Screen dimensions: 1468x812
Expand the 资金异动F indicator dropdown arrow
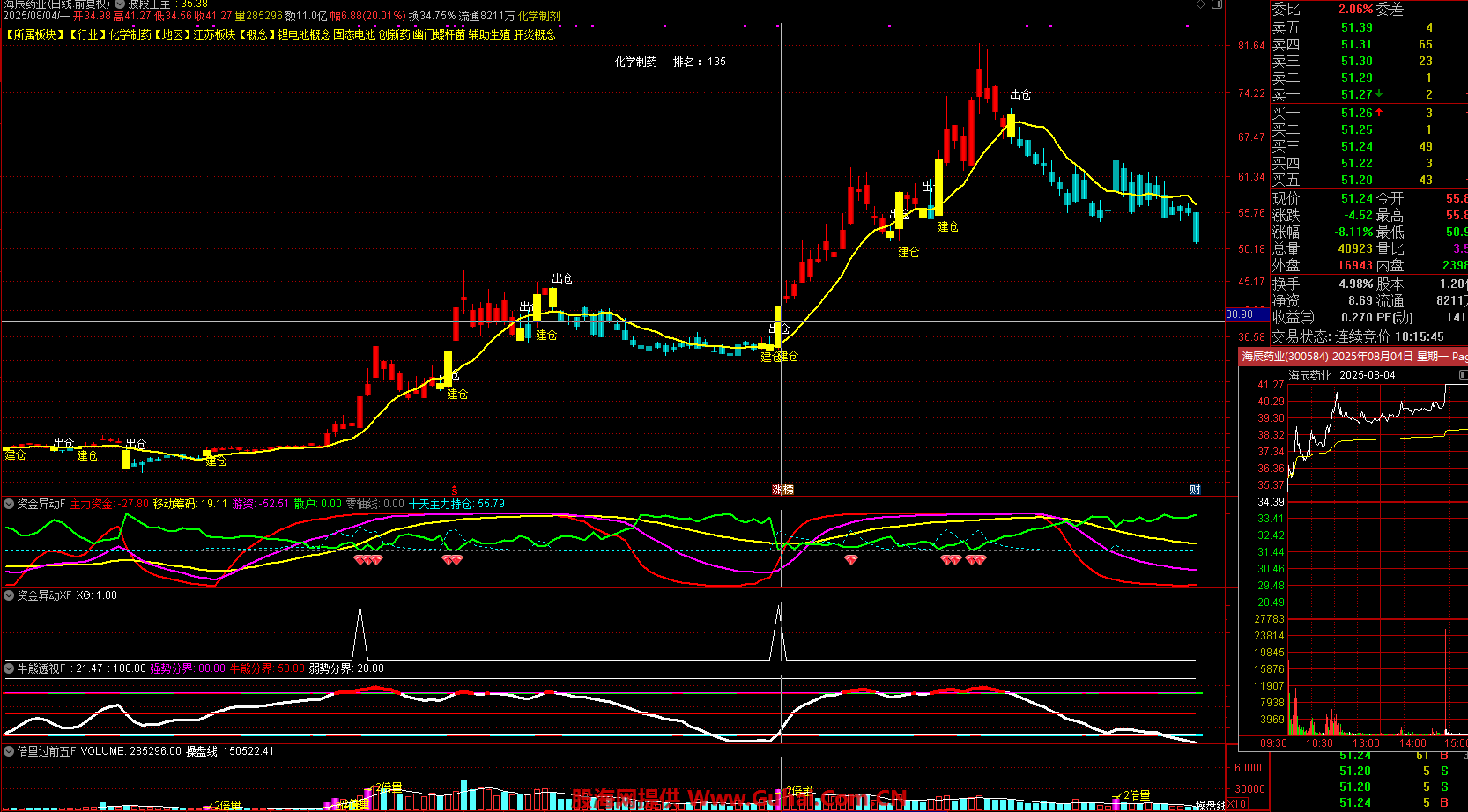pos(9,504)
